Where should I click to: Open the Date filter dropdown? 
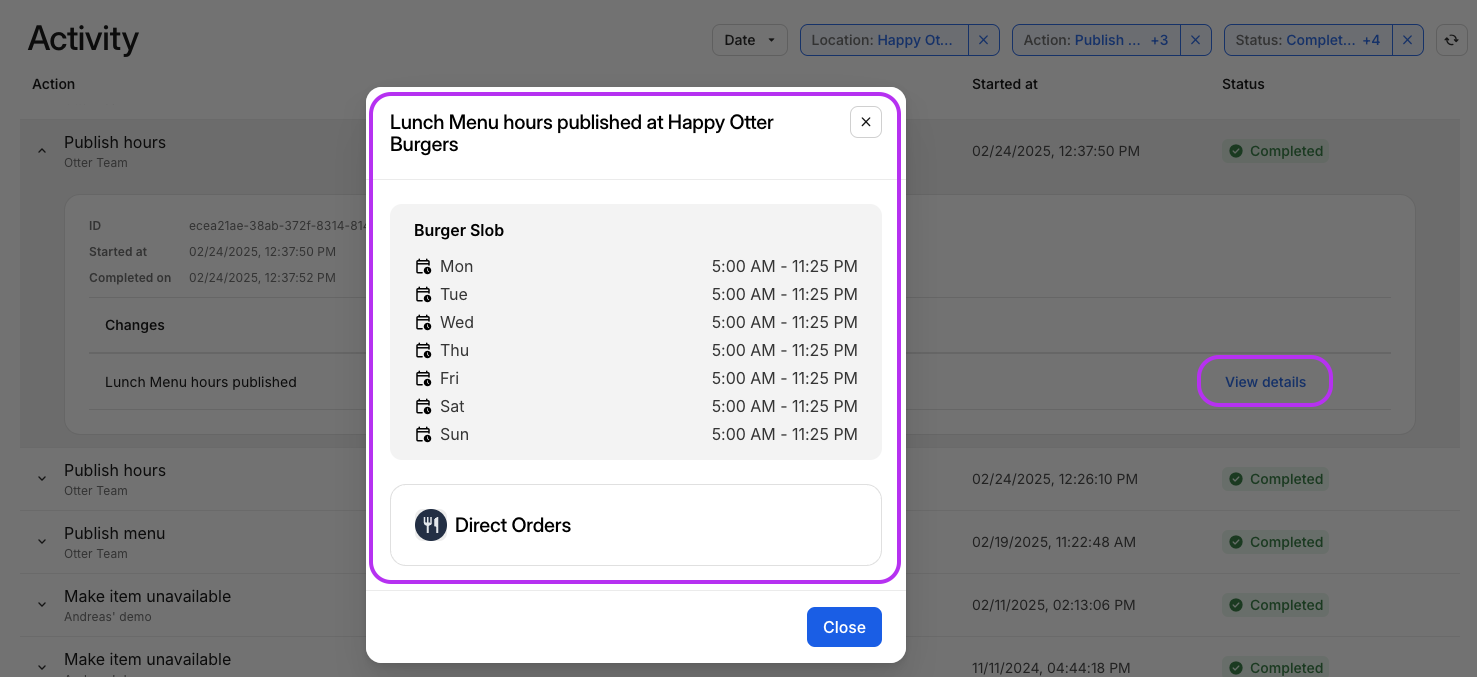point(749,40)
